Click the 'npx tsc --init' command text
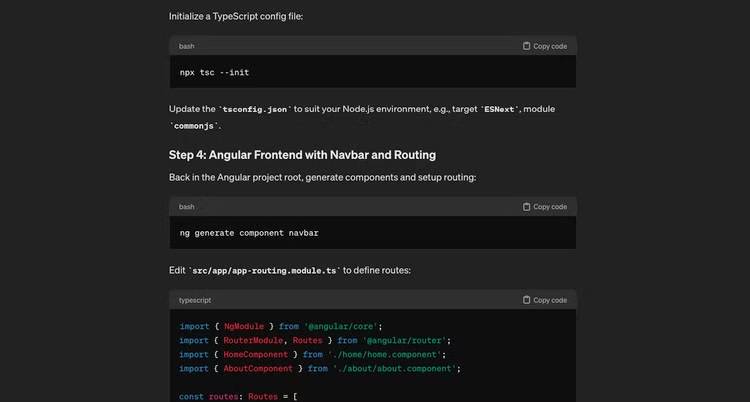Viewport: 750px width, 402px height. click(214, 72)
